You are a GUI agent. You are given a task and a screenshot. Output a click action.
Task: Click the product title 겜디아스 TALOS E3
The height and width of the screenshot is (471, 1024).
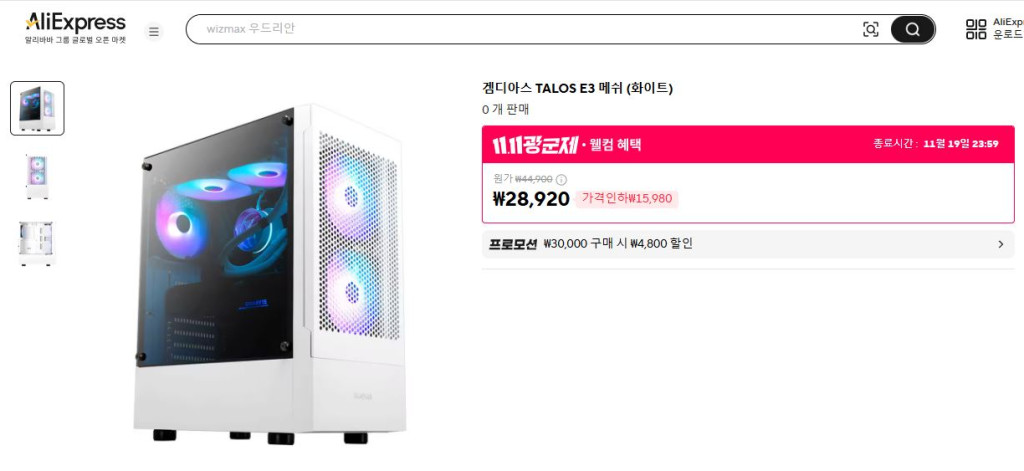[x=577, y=88]
